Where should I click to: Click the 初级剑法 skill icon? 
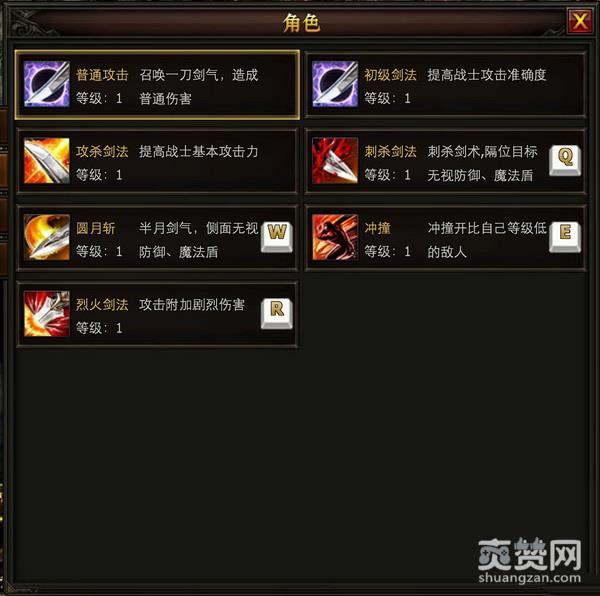pyautogui.click(x=335, y=84)
